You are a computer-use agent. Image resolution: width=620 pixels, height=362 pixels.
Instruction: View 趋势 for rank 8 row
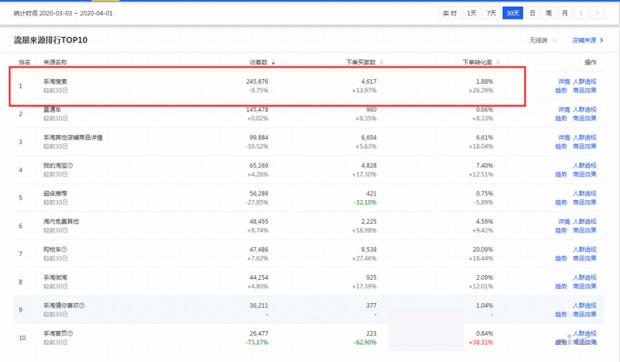coord(561,287)
